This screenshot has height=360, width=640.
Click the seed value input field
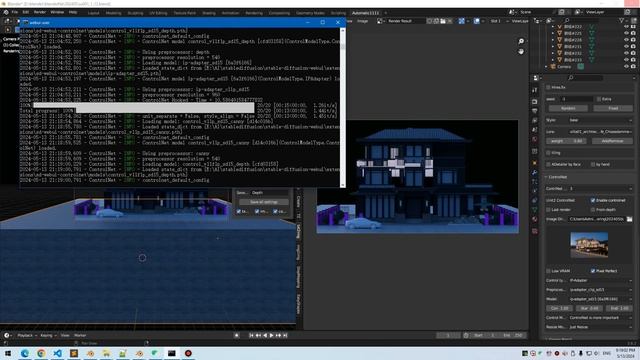pyautogui.click(x=576, y=99)
